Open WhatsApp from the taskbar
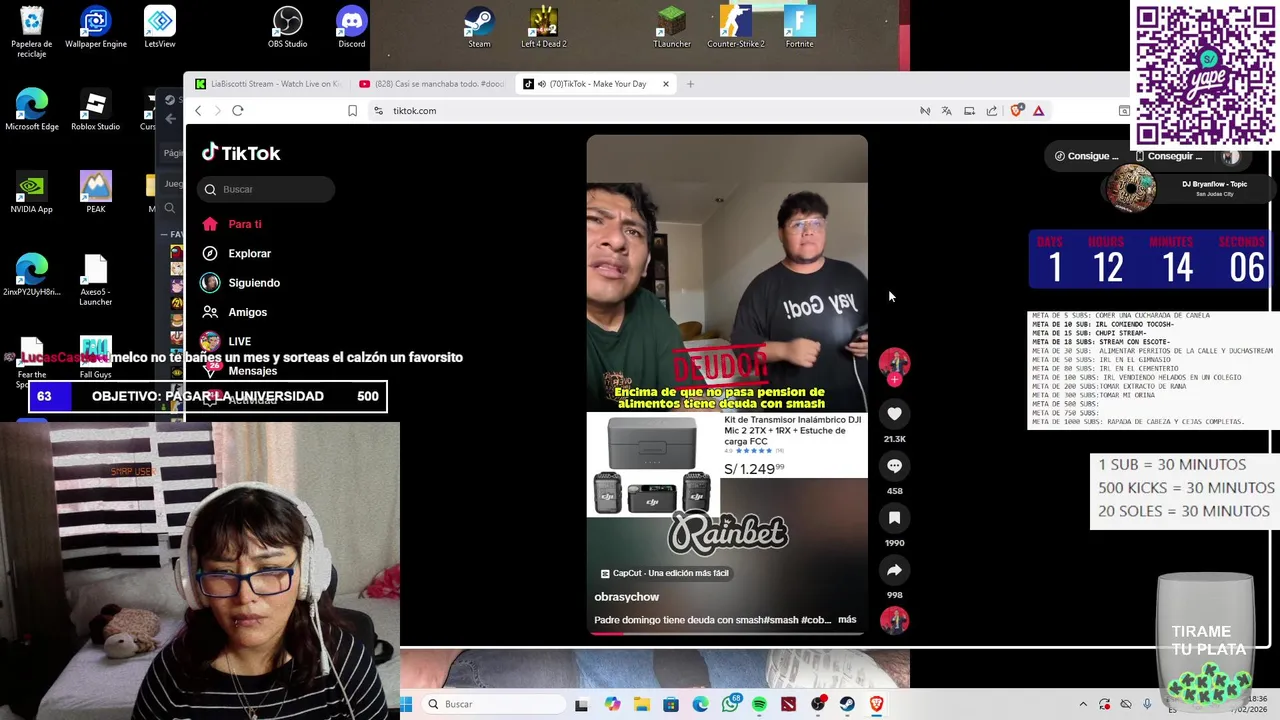 pyautogui.click(x=730, y=704)
